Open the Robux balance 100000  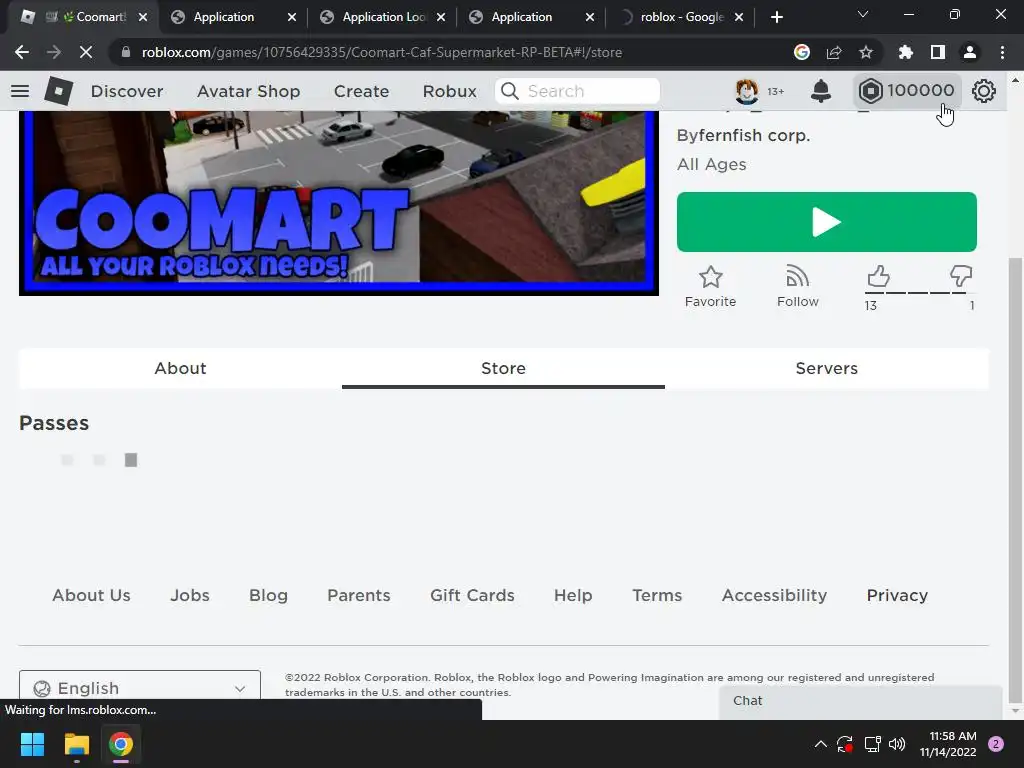tap(906, 91)
